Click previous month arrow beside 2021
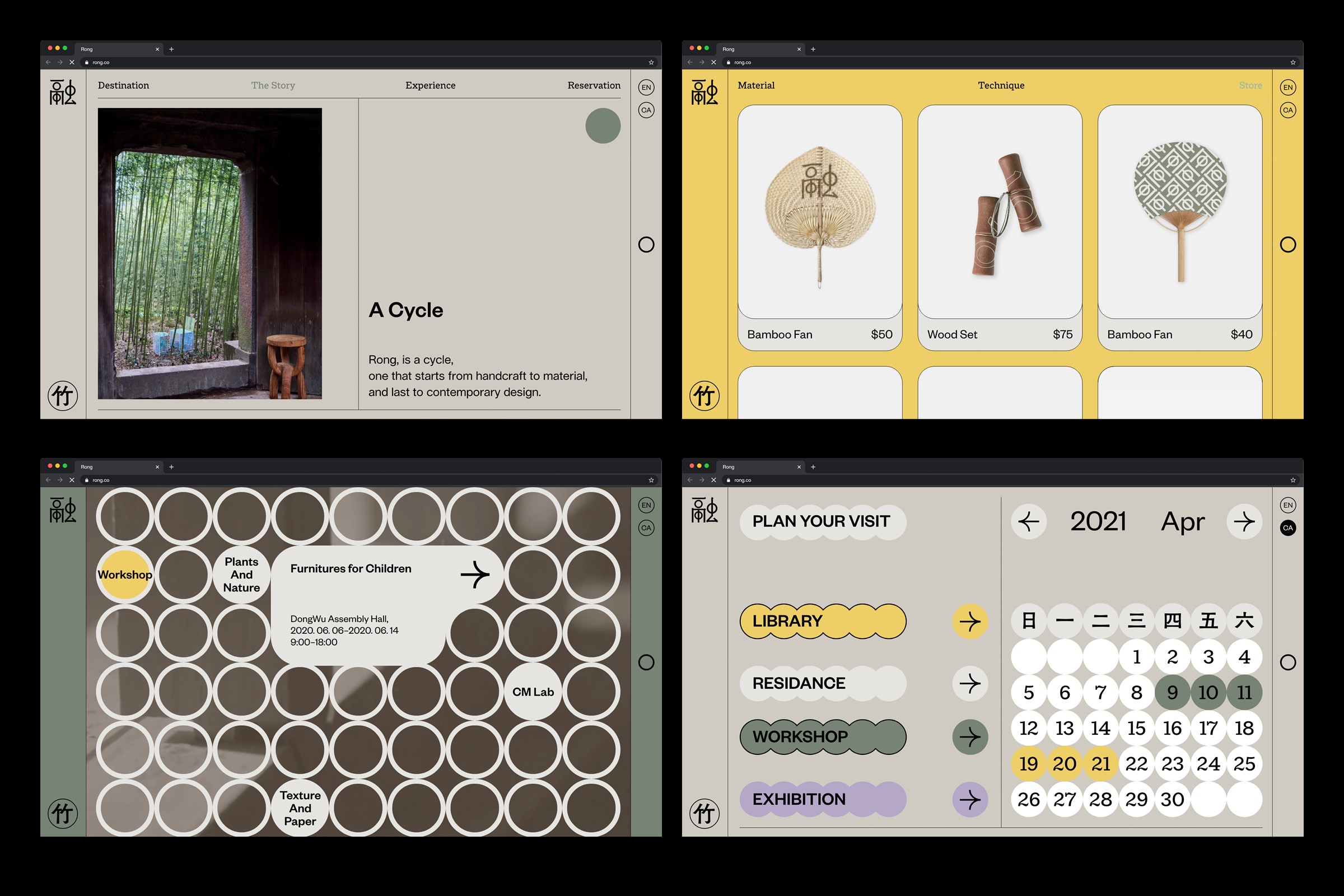The image size is (1344, 896). point(1029,521)
